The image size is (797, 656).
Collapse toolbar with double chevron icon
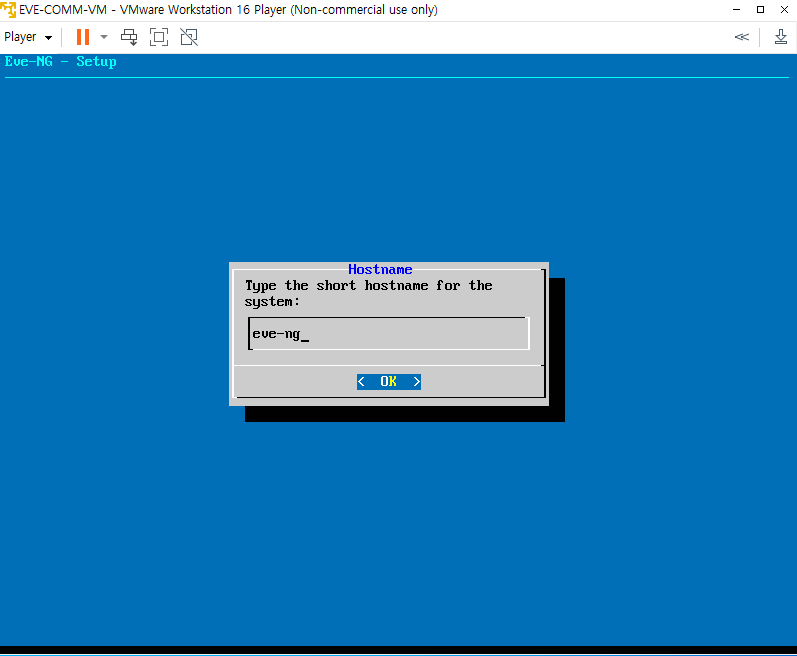click(742, 37)
